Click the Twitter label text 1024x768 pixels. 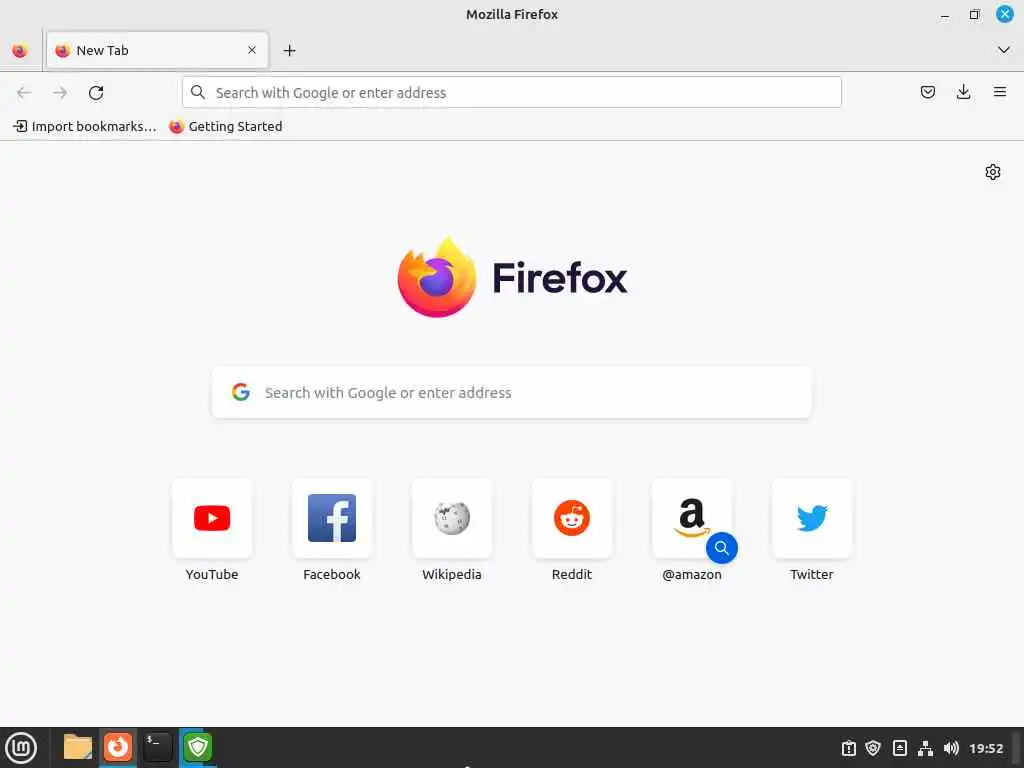812,575
